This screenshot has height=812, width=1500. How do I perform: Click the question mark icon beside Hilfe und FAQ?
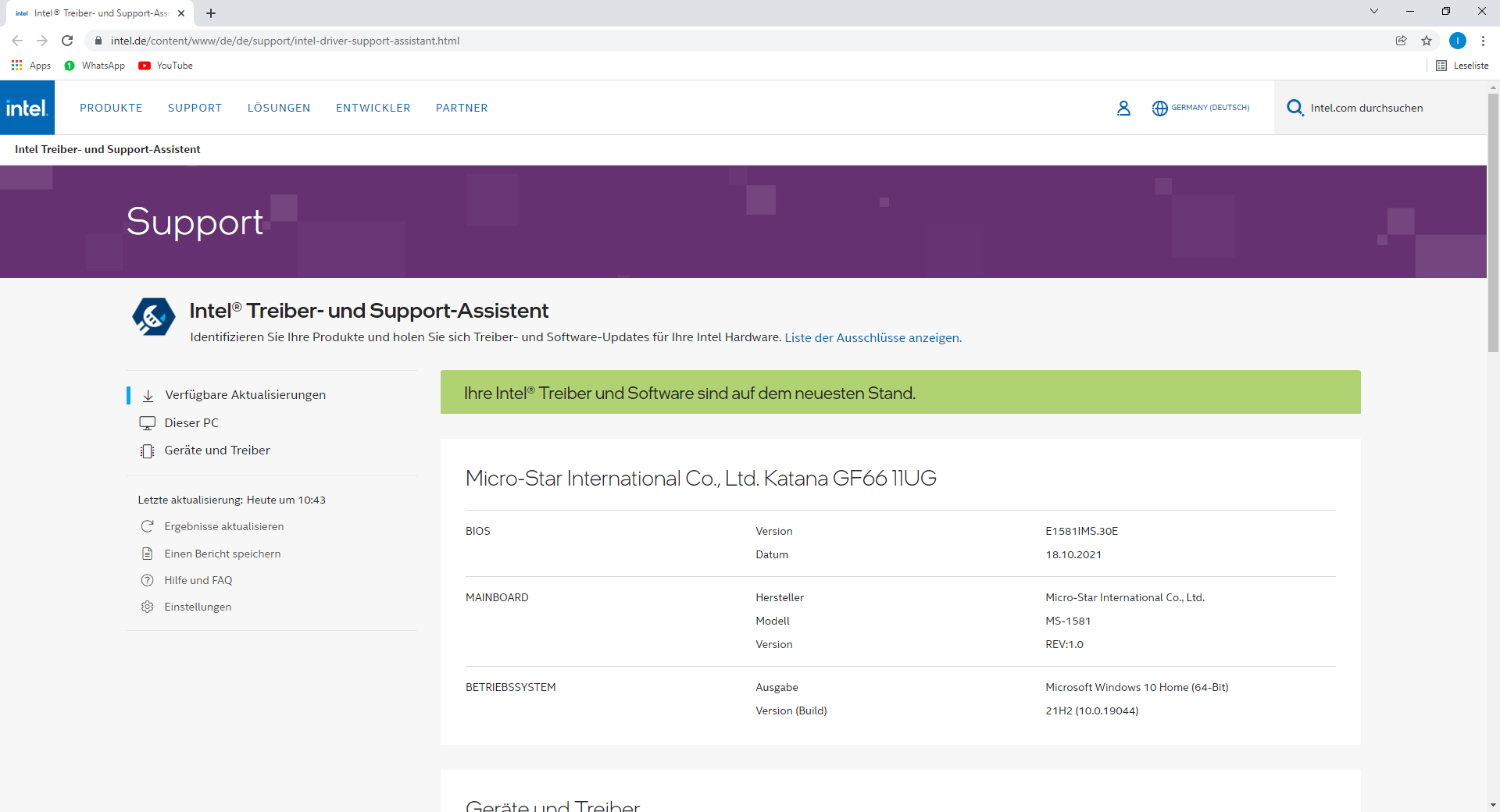pyautogui.click(x=147, y=580)
